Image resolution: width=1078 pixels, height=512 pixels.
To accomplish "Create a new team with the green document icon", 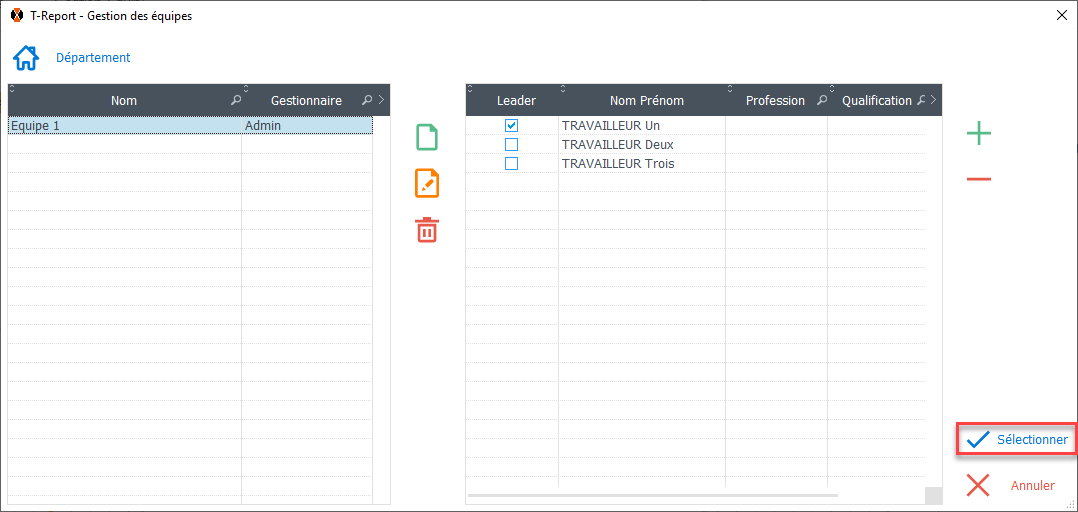I will [427, 137].
